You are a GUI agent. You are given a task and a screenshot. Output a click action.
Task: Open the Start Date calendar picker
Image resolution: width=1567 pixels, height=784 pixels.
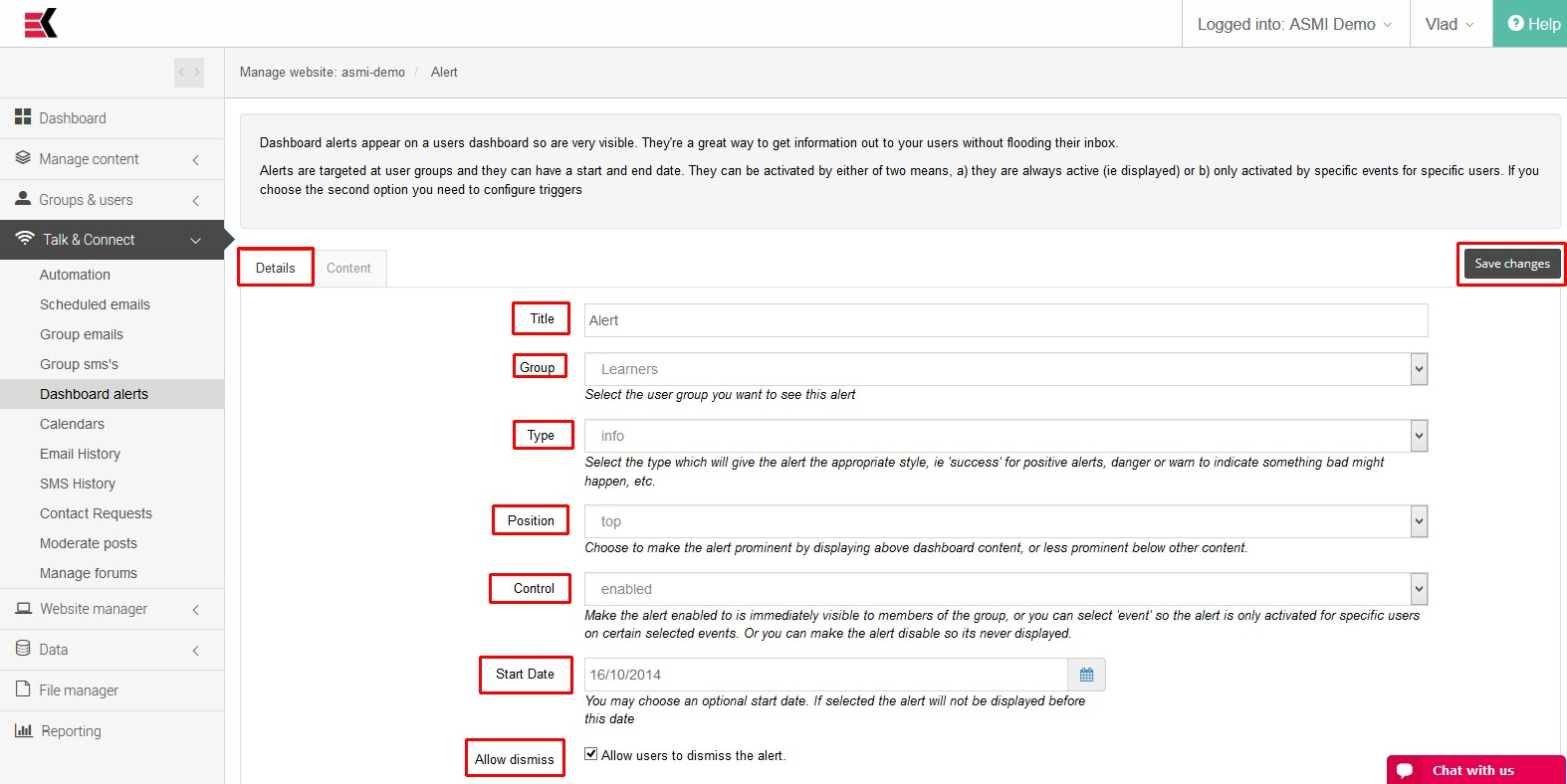[1086, 675]
